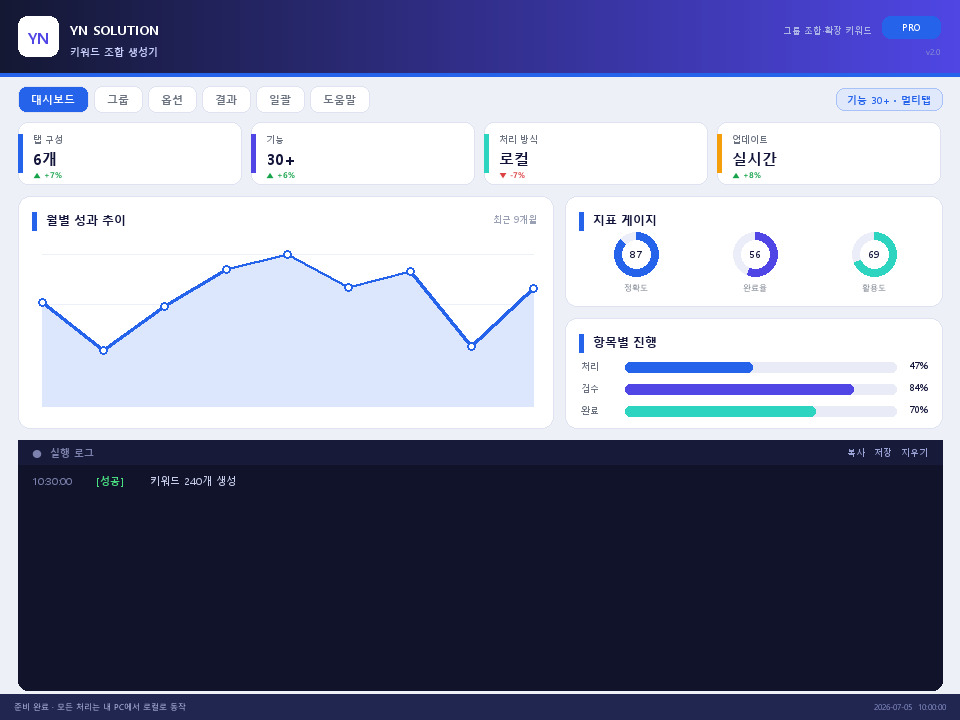
Task: Click the last data point on the chart
Action: [x=533, y=288]
